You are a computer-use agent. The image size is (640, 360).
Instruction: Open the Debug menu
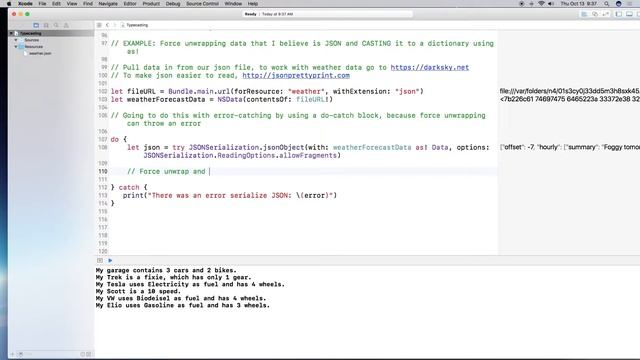173,4
